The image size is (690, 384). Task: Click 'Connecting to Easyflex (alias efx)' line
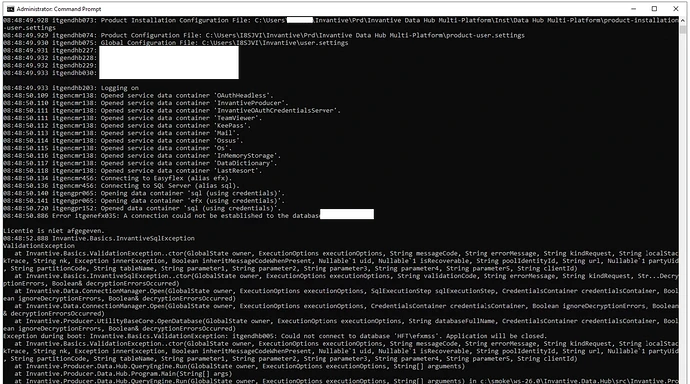[x=117, y=178]
